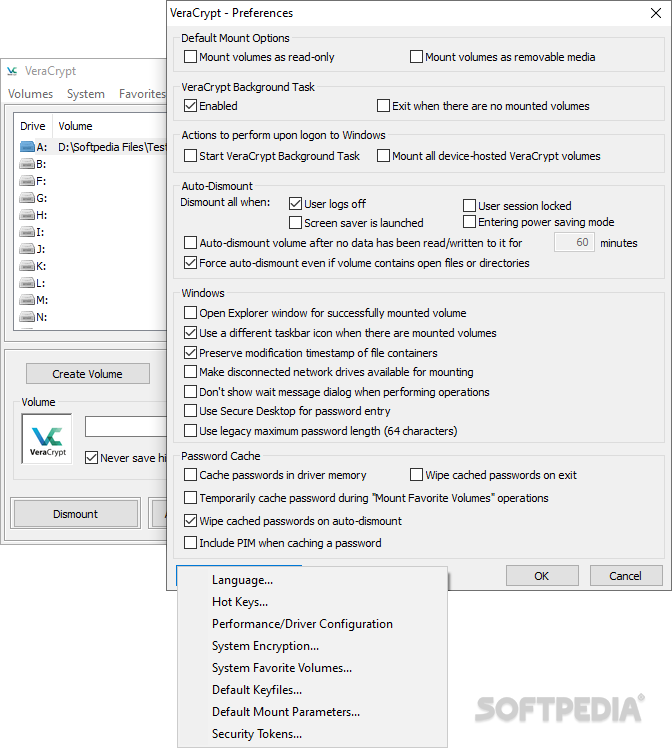Select the D:\Softpedia Files volume path

pyautogui.click(x=112, y=147)
